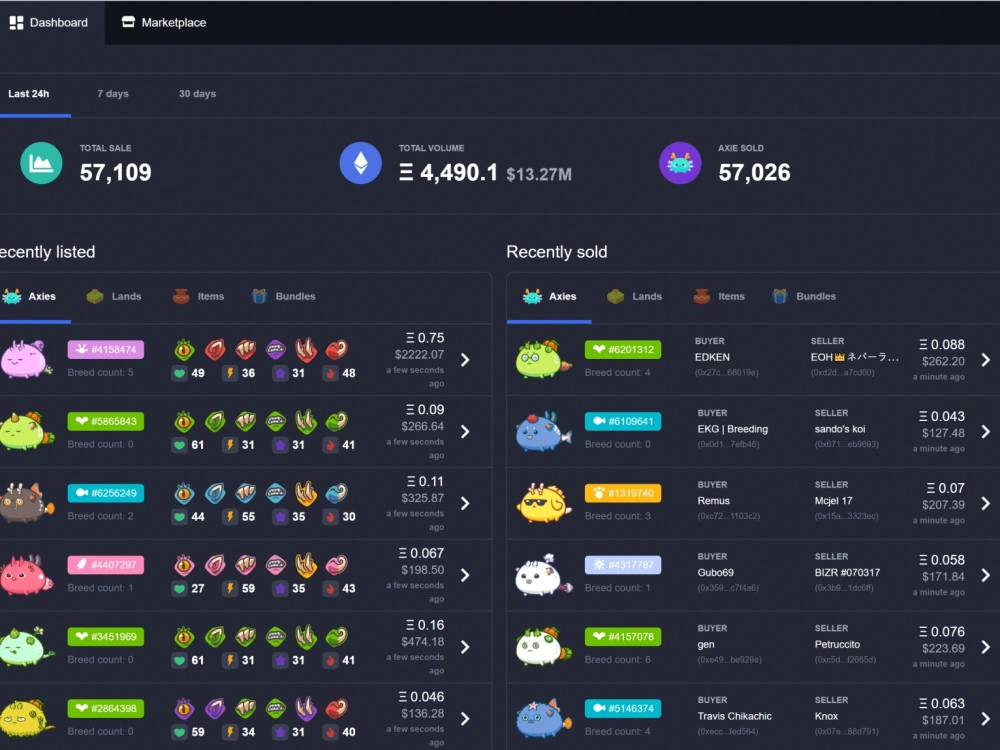
Task: Click the pink axie thumbnail for #4158474
Action: click(x=26, y=360)
